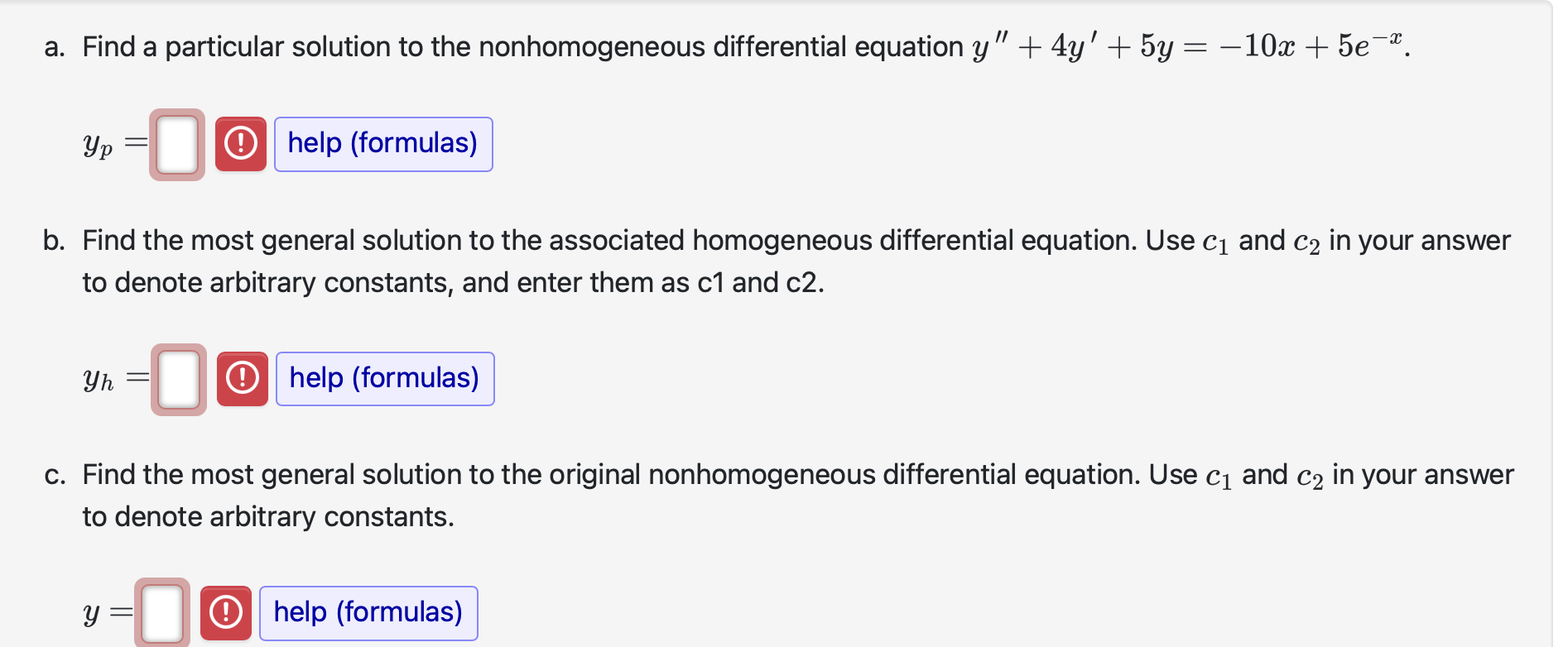1568x647 pixels.
Task: Click the answer box next to y_h equals
Action: click(177, 379)
